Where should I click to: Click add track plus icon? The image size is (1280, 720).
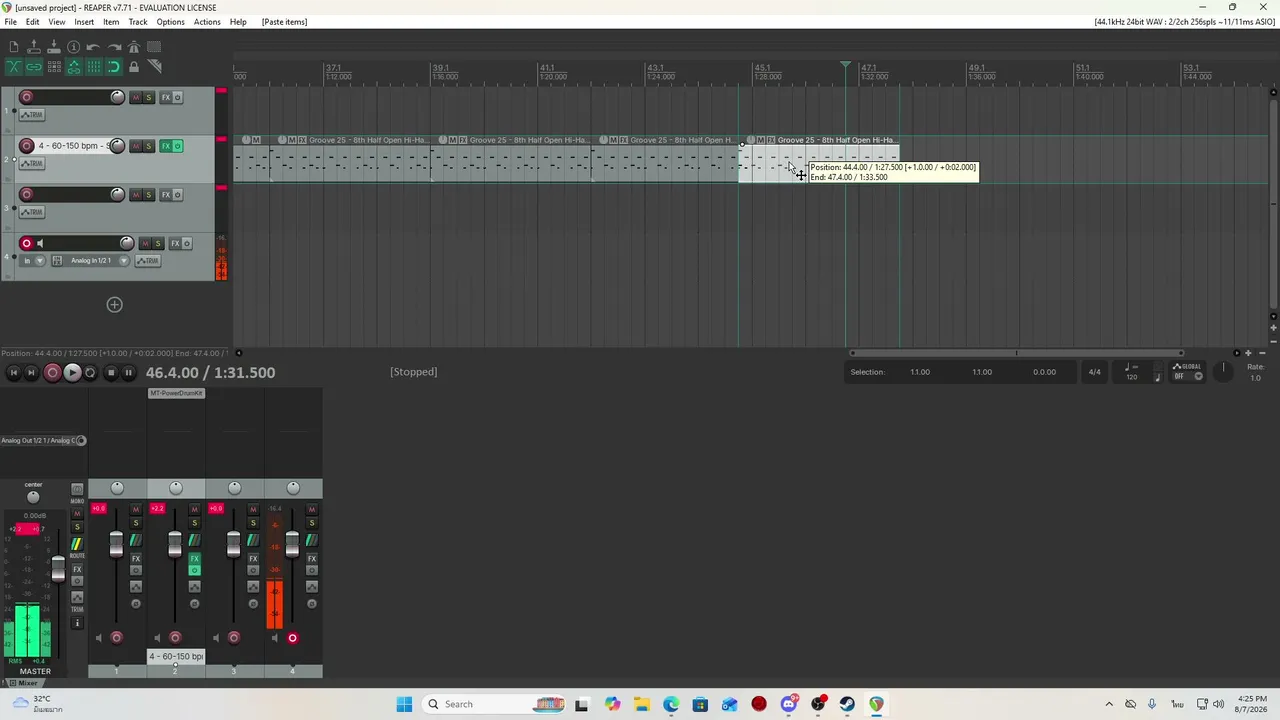114,305
